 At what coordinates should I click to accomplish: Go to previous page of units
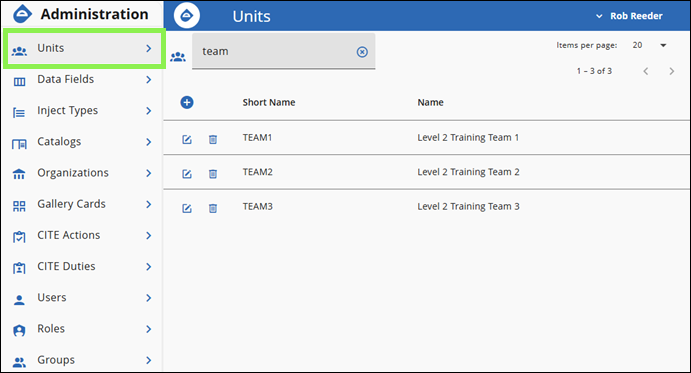coord(646,71)
